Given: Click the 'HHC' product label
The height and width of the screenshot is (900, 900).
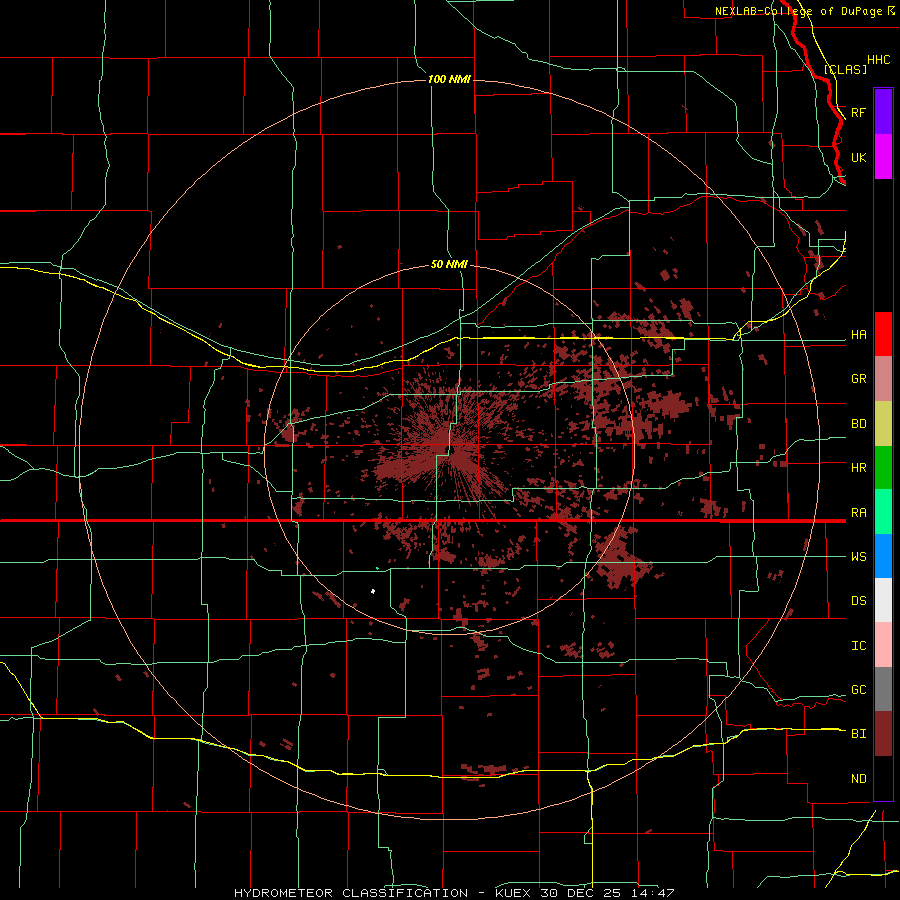Looking at the screenshot, I should tap(878, 60).
